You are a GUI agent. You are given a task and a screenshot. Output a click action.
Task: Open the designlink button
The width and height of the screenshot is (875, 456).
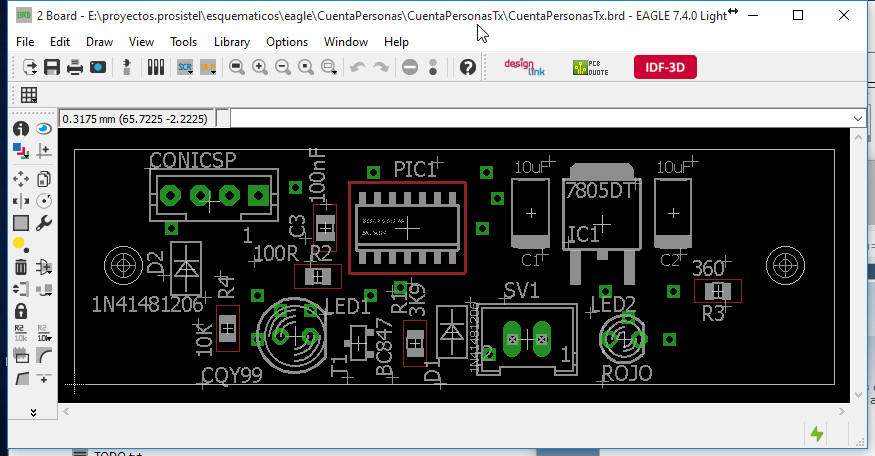click(x=525, y=68)
